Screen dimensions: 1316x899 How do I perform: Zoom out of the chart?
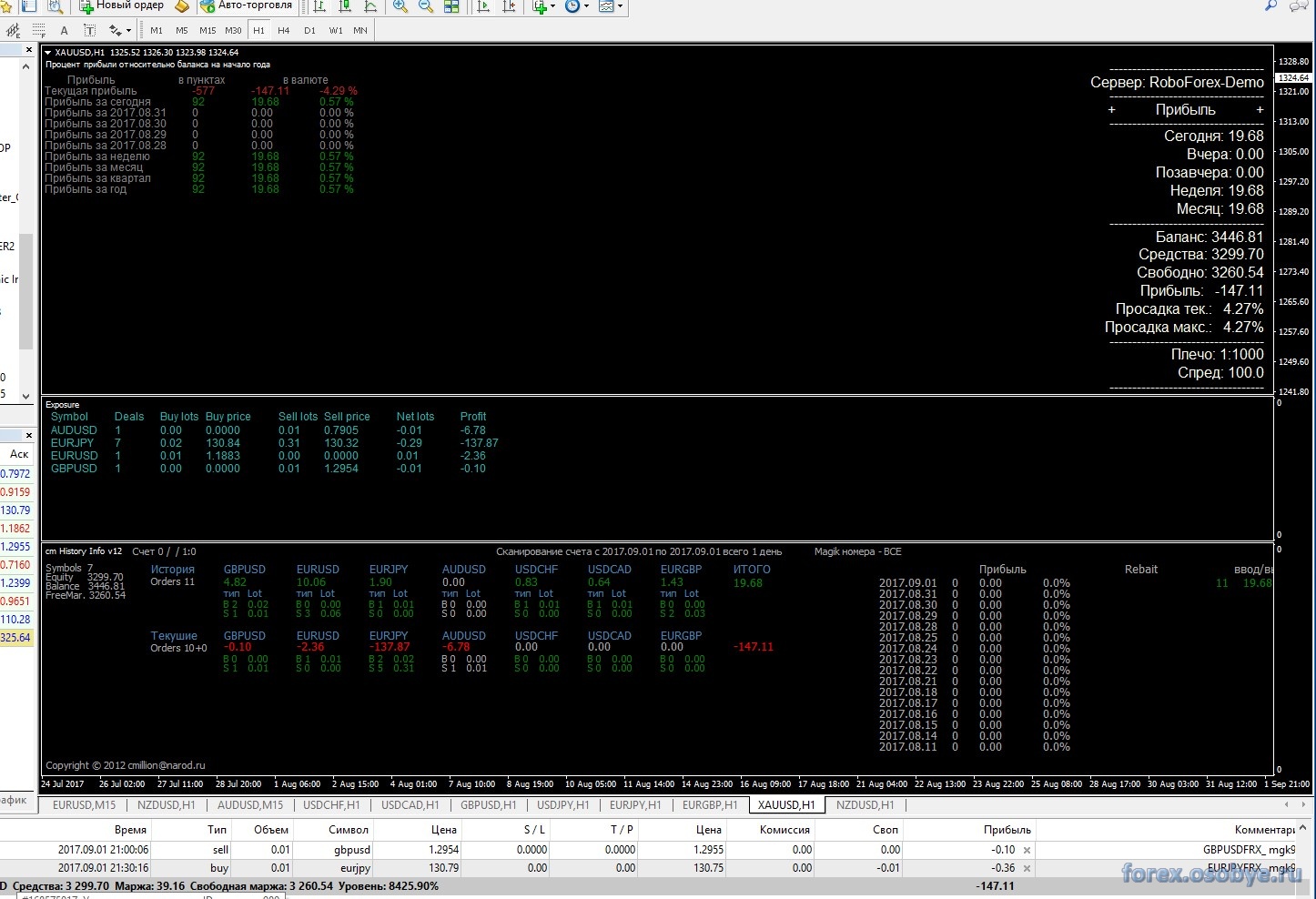point(425,6)
